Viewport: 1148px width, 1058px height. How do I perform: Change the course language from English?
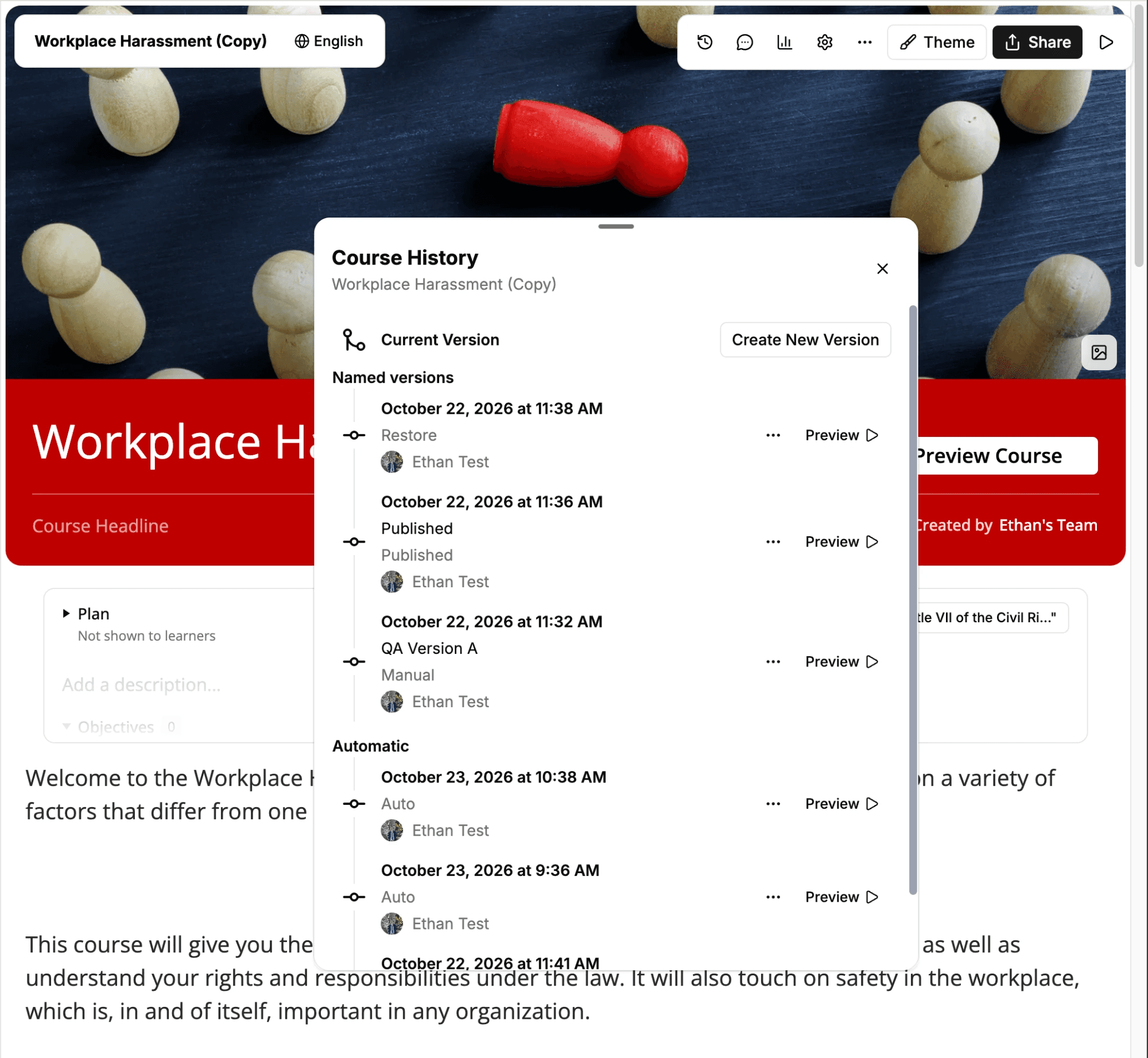coord(328,41)
